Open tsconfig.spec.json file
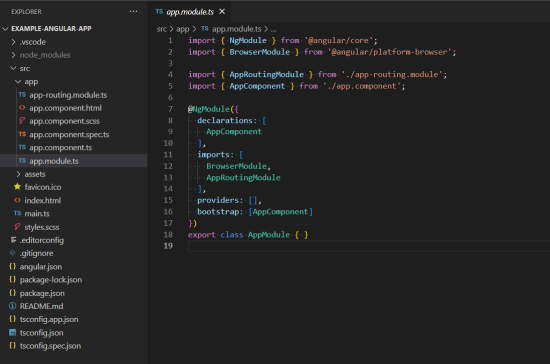 pyautogui.click(x=50, y=346)
